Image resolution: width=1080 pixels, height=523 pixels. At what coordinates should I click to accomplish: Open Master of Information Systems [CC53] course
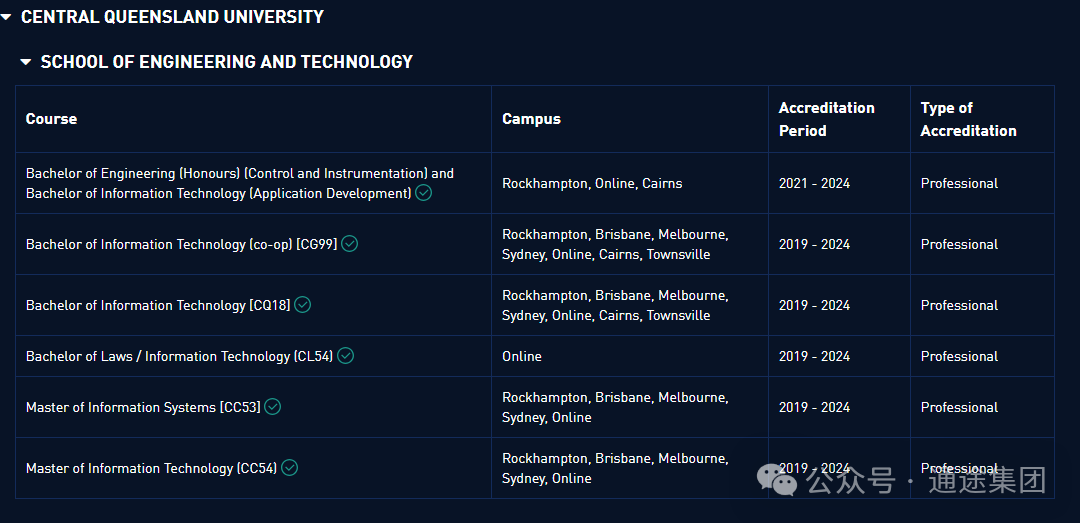click(x=143, y=407)
